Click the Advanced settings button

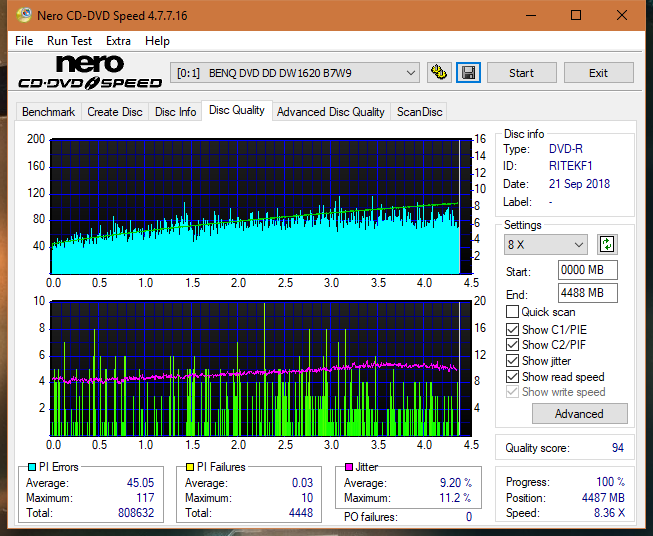click(579, 414)
